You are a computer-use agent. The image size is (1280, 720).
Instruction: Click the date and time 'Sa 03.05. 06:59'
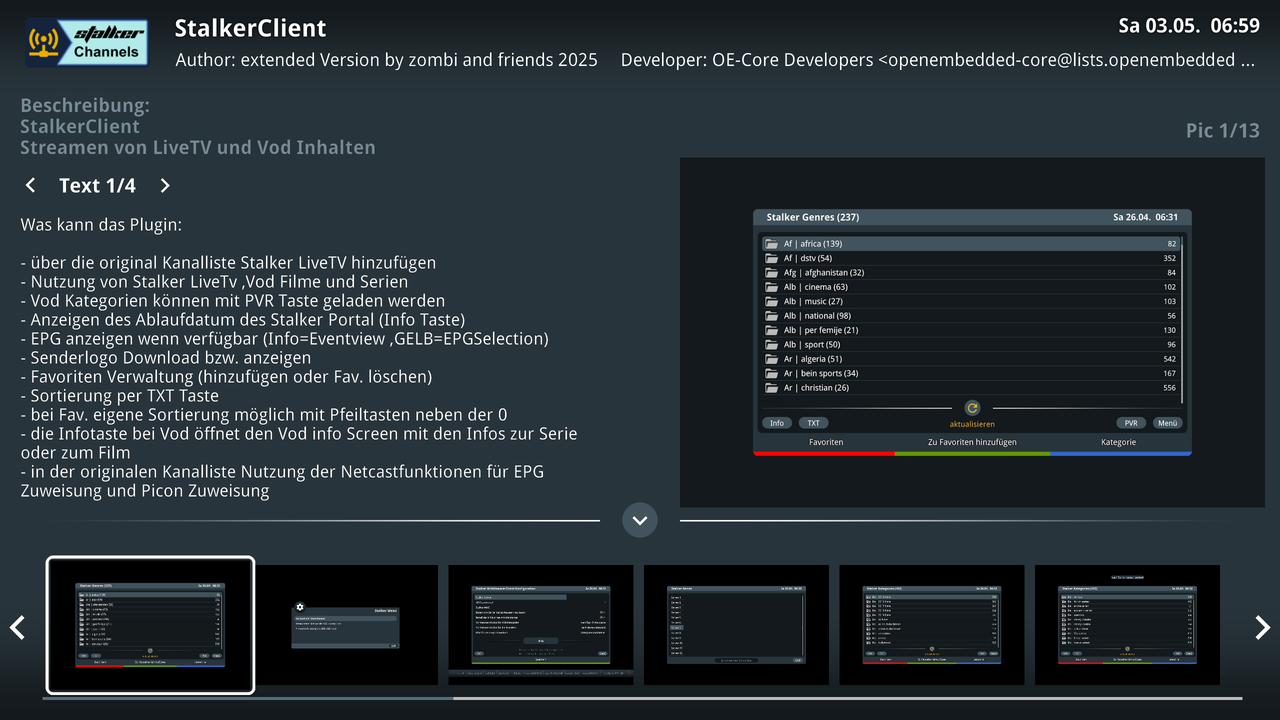click(x=1189, y=25)
